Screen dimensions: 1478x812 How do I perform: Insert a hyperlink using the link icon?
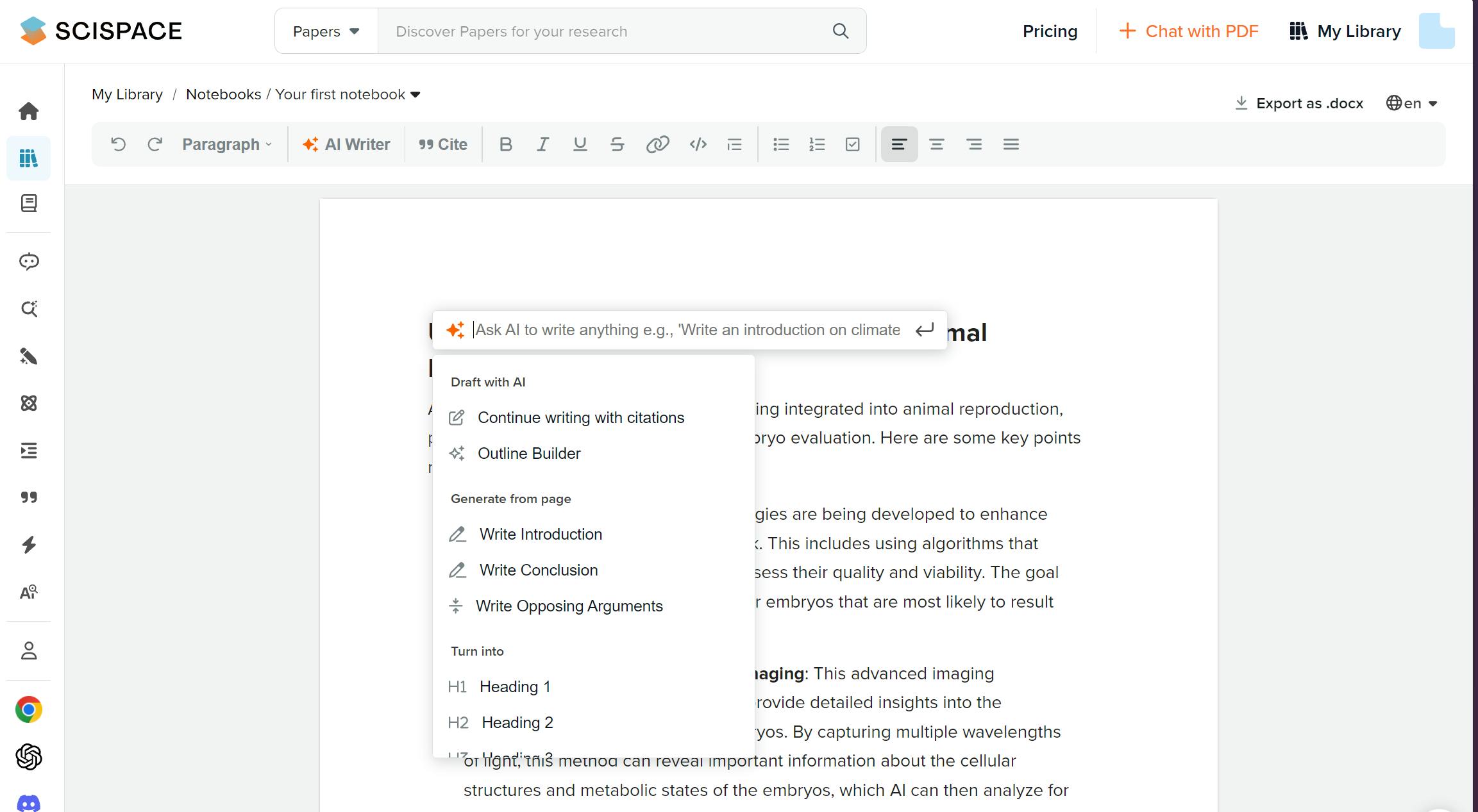point(657,144)
